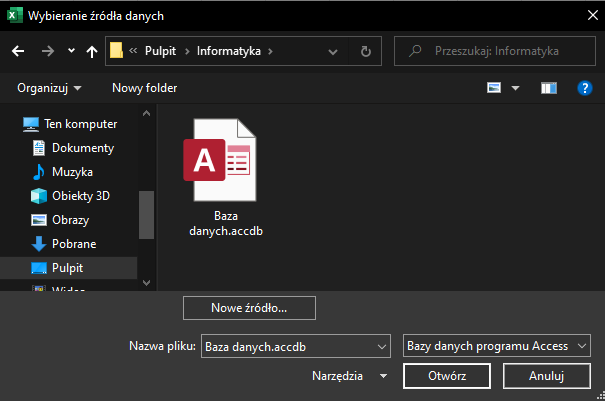Image resolution: width=605 pixels, height=401 pixels.
Task: Go to the Pobrane folder
Action: point(73,243)
